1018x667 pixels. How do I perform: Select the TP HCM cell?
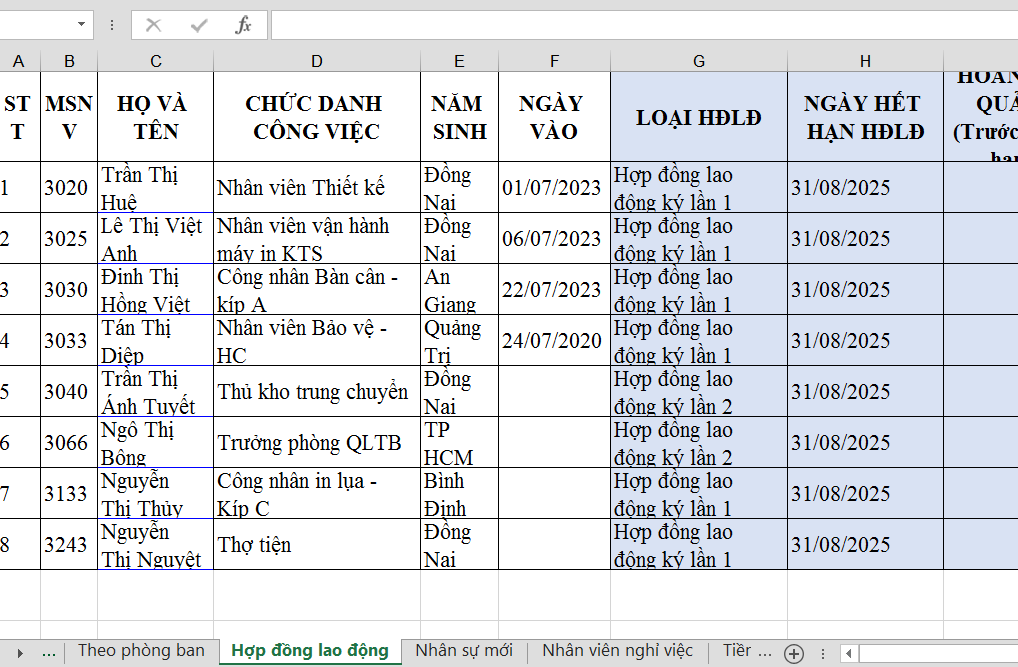pyautogui.click(x=459, y=442)
